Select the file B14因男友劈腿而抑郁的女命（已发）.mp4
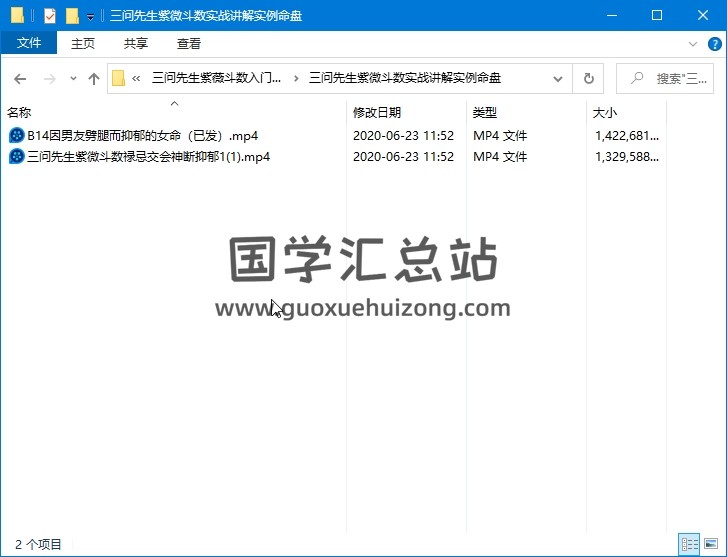727x557 pixels. pyautogui.click(x=142, y=135)
